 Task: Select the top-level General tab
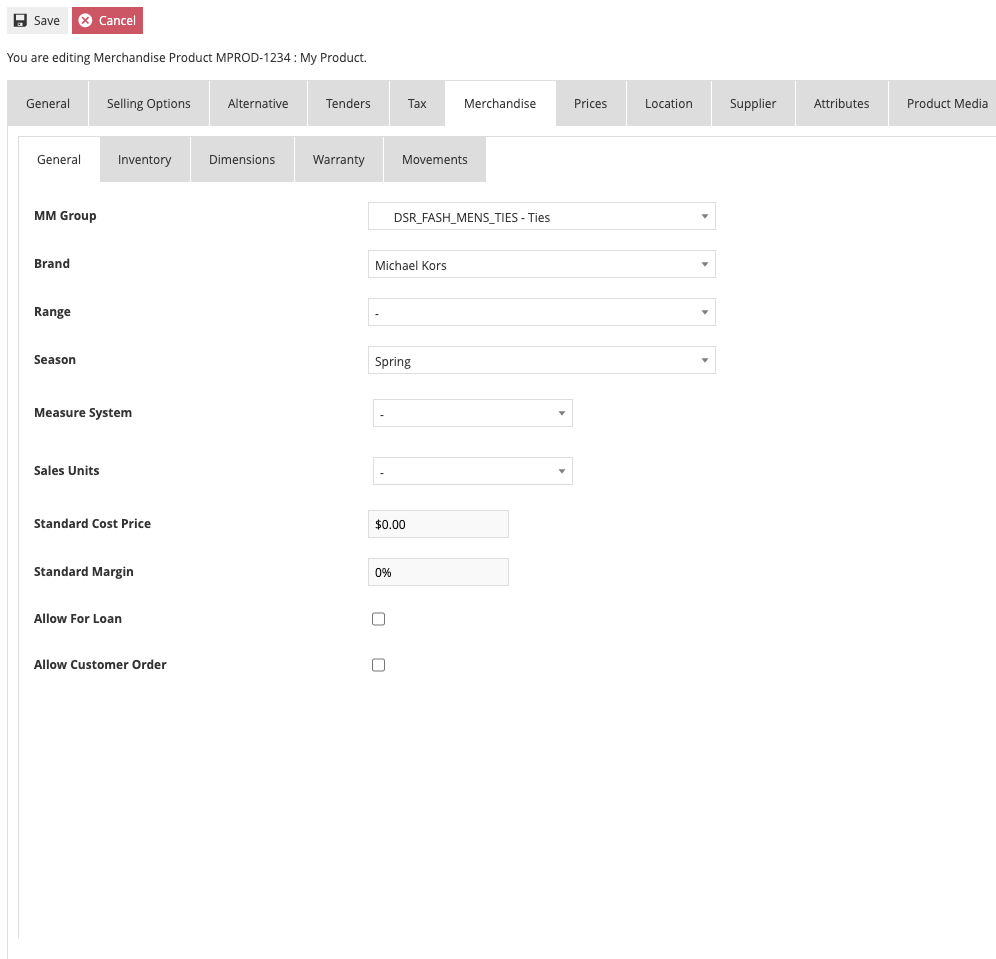[x=48, y=104]
